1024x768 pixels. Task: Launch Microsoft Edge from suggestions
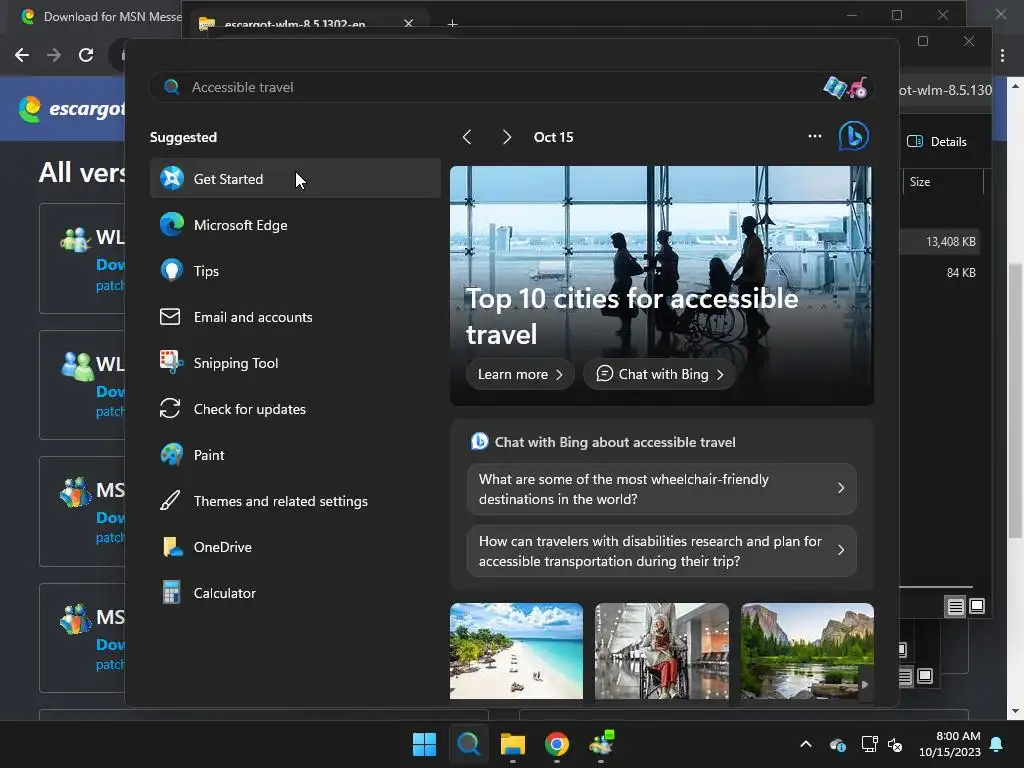tap(295, 225)
